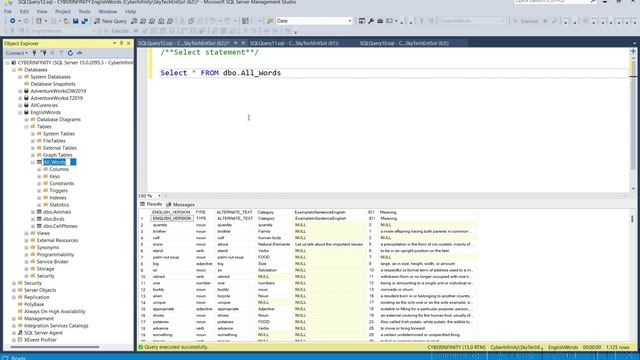Click the XMLA Query icon
The image size is (640, 360).
coord(161,21)
